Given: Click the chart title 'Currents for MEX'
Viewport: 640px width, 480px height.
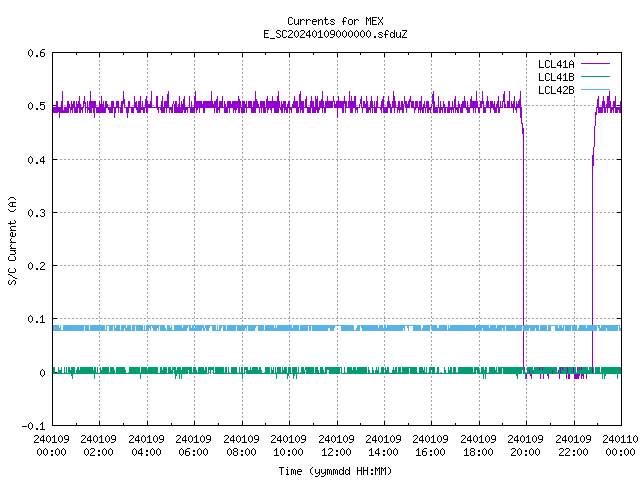Looking at the screenshot, I should 335,21.
